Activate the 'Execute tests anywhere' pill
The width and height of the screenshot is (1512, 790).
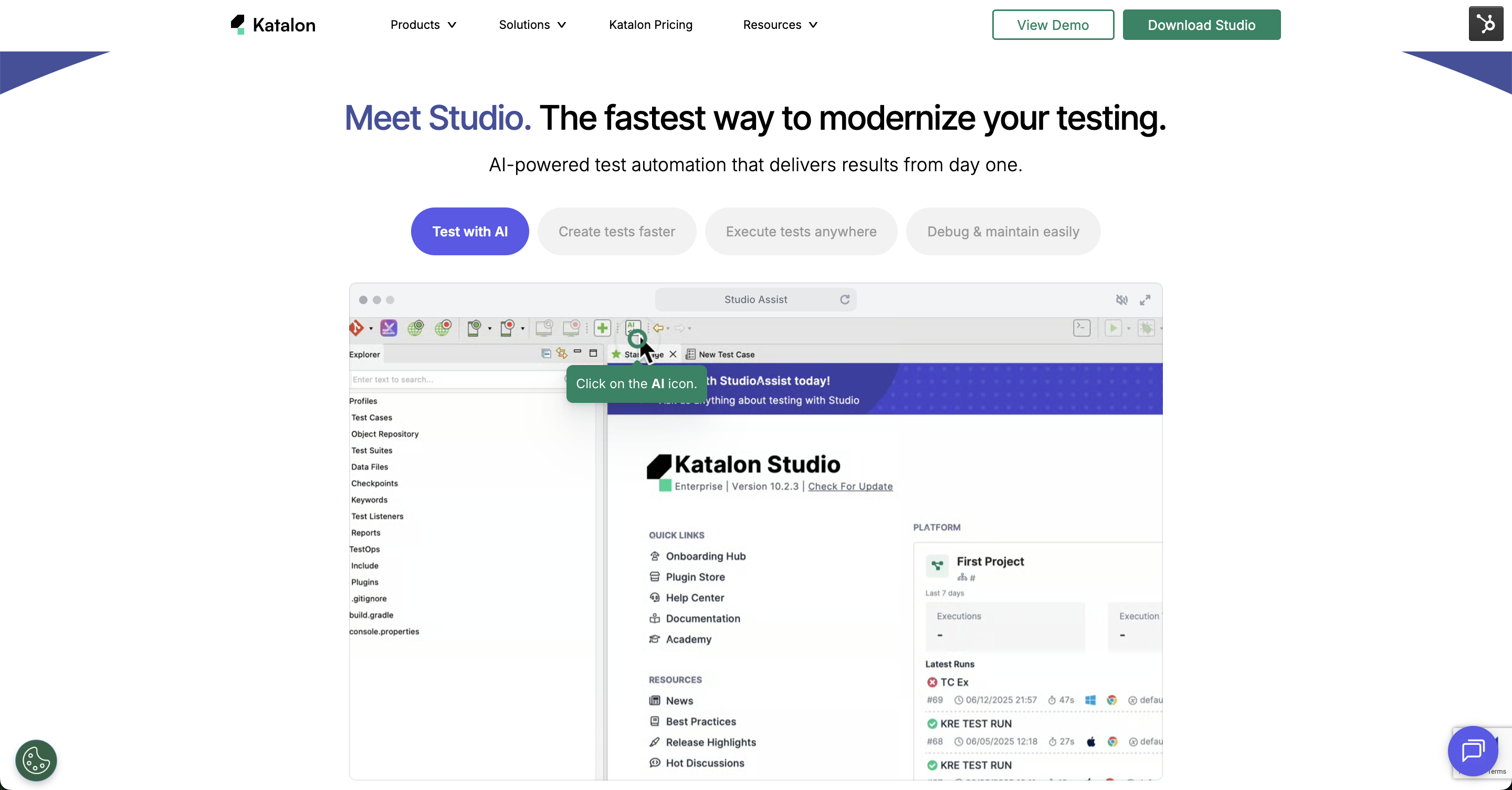[801, 232]
